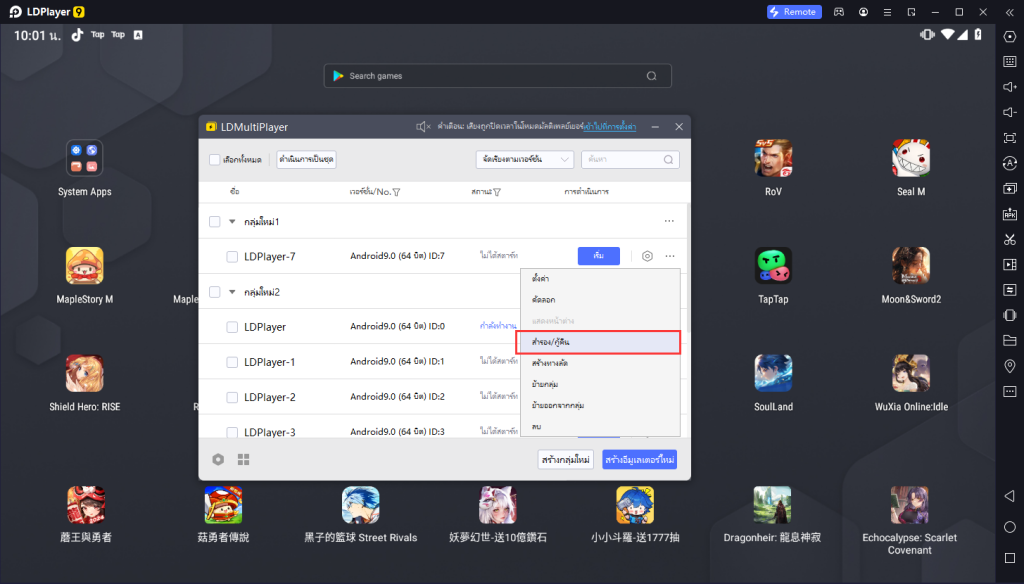Click the สร้างกลุ่มใหม่ new group button
The height and width of the screenshot is (584, 1024).
click(x=566, y=460)
